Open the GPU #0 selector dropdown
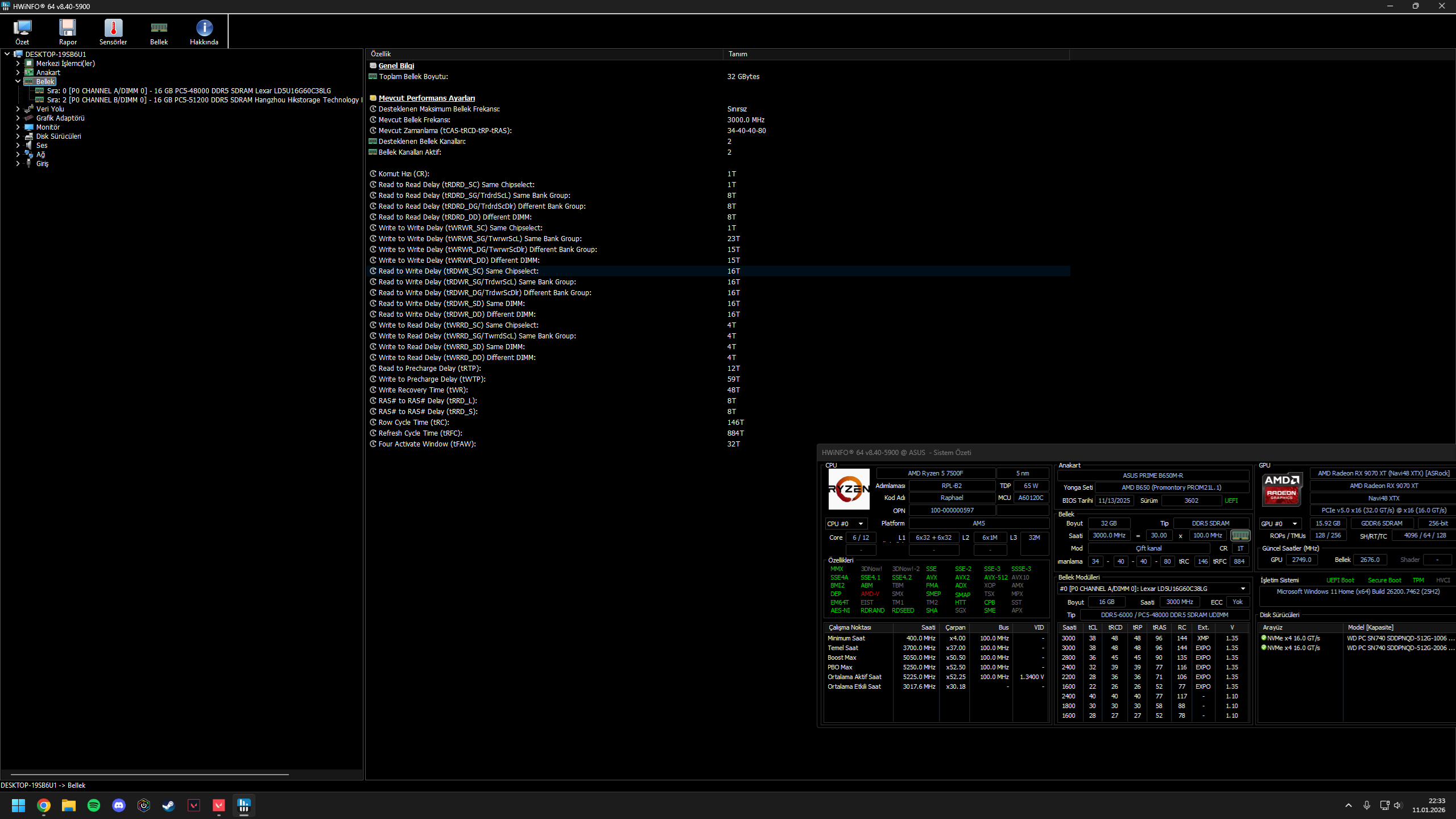 (1279, 523)
